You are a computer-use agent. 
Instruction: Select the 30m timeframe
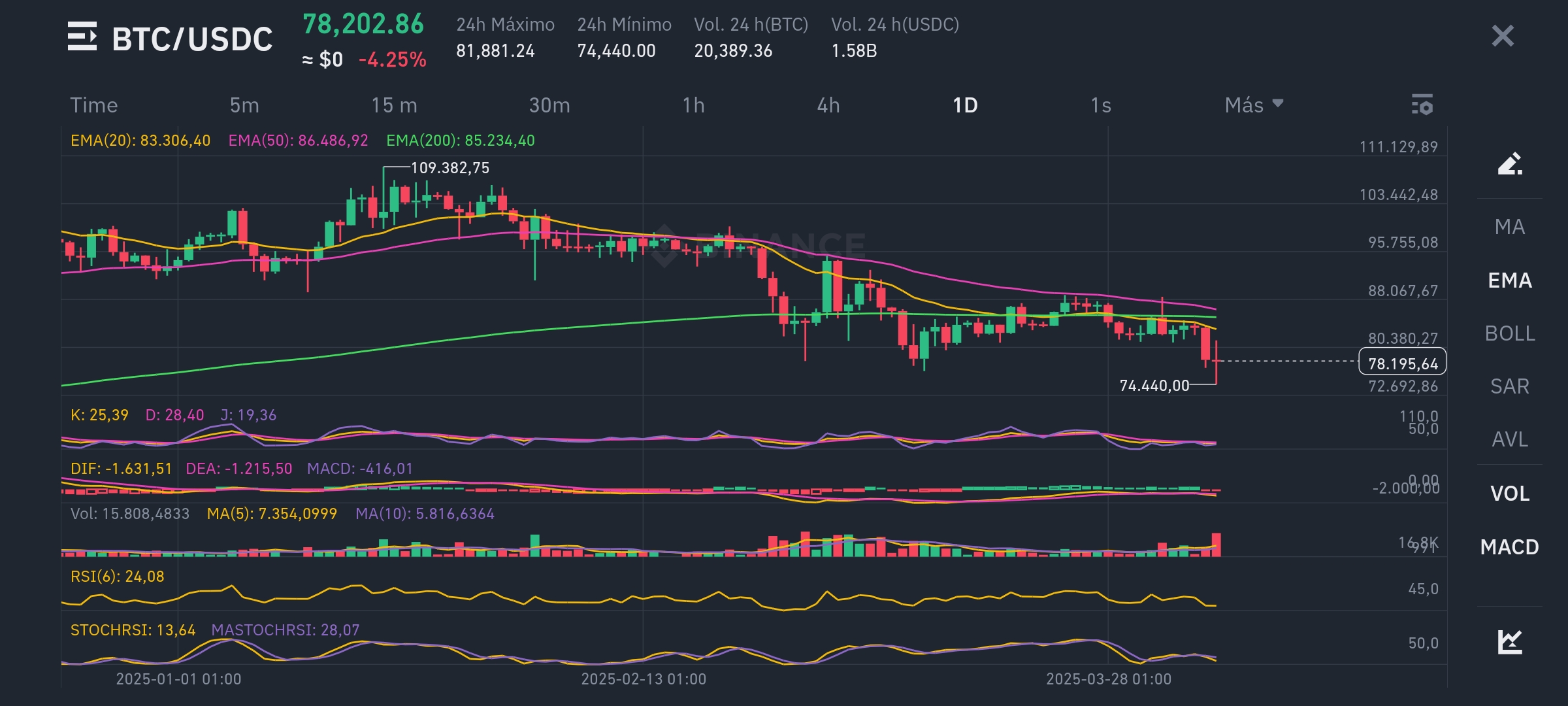click(x=549, y=105)
